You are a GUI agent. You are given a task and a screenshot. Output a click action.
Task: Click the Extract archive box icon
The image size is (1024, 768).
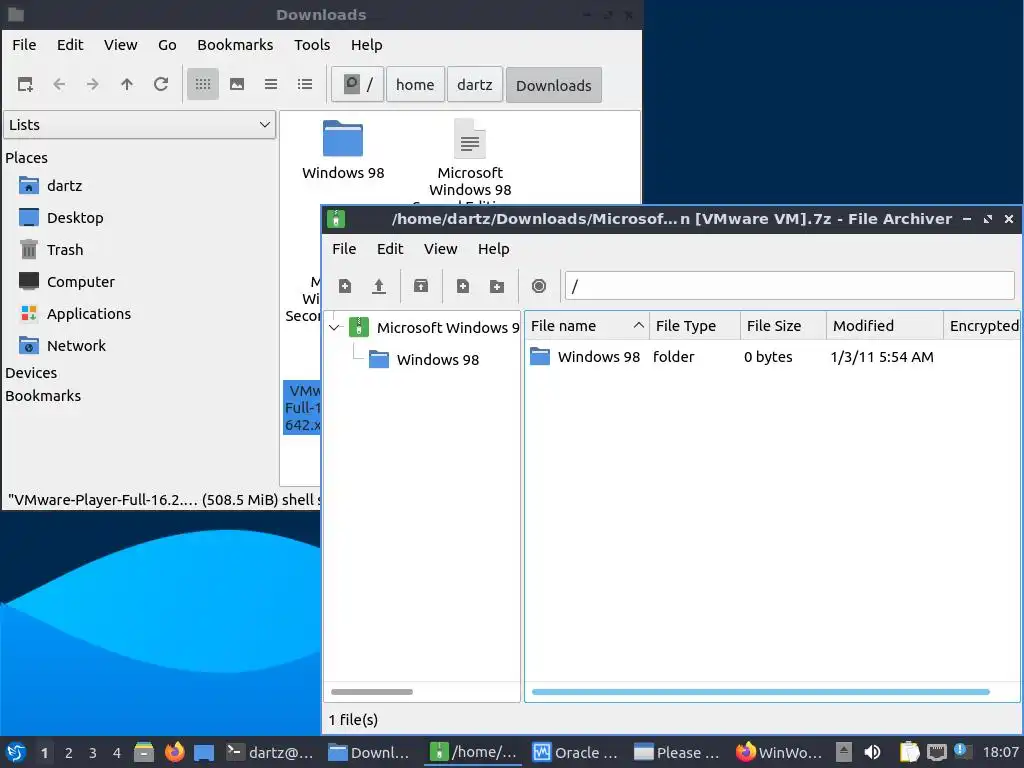421,286
